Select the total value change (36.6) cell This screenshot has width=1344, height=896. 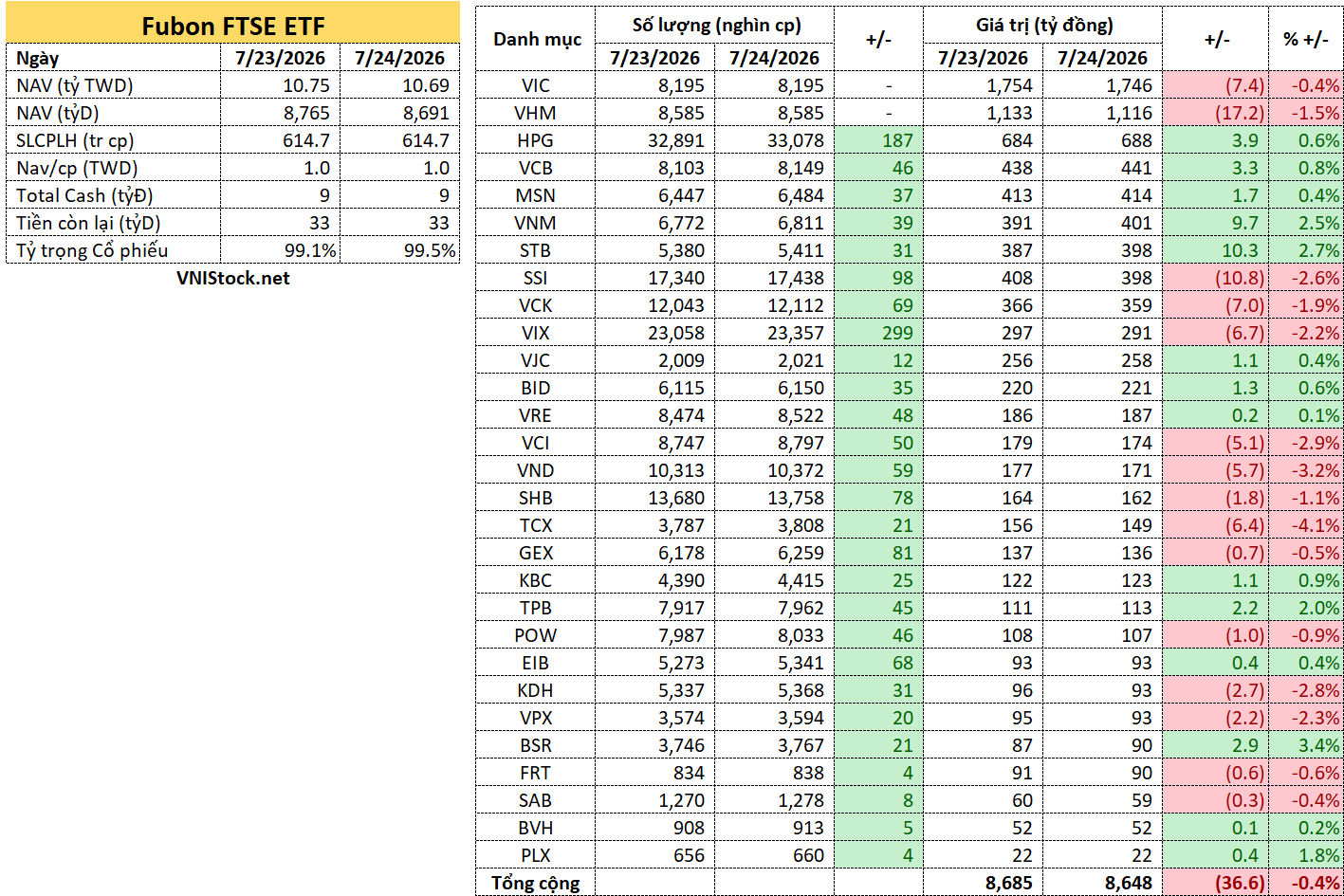[x=1216, y=883]
